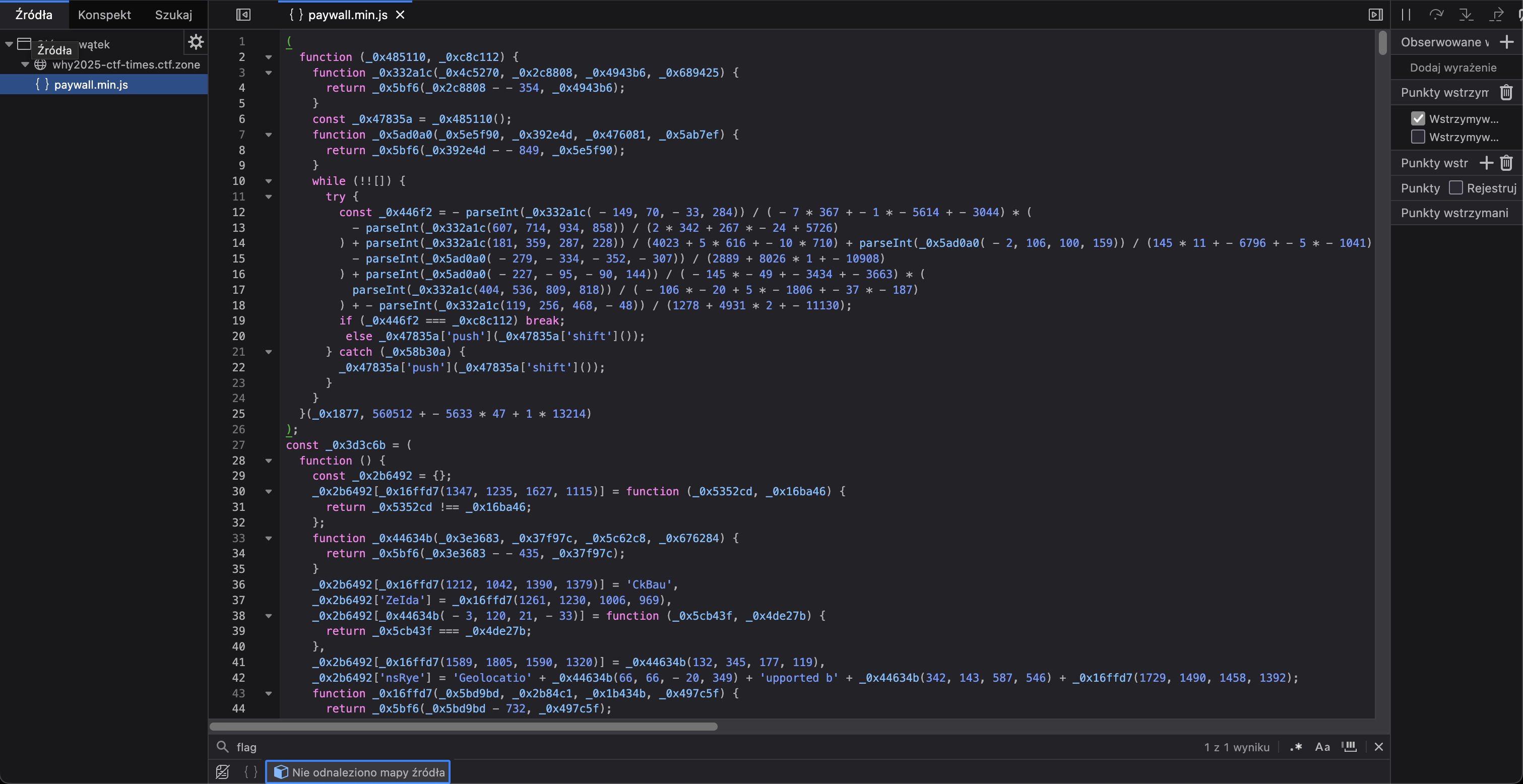Toggle the left sources pane icon
1523x784 pixels.
(243, 14)
